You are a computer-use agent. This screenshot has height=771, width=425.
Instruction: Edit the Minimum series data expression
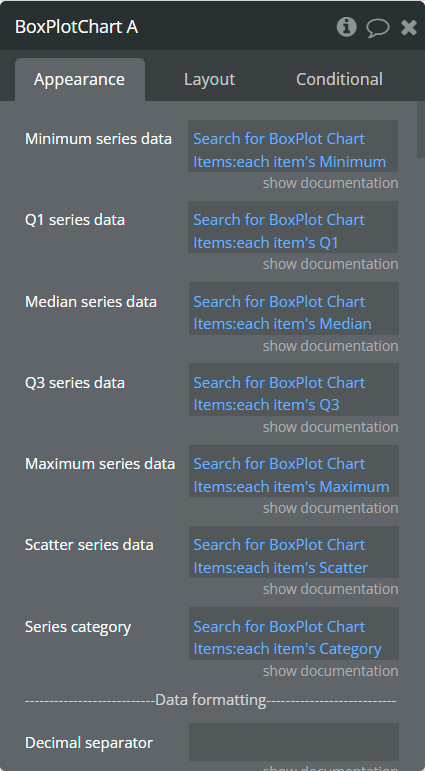[x=293, y=146]
